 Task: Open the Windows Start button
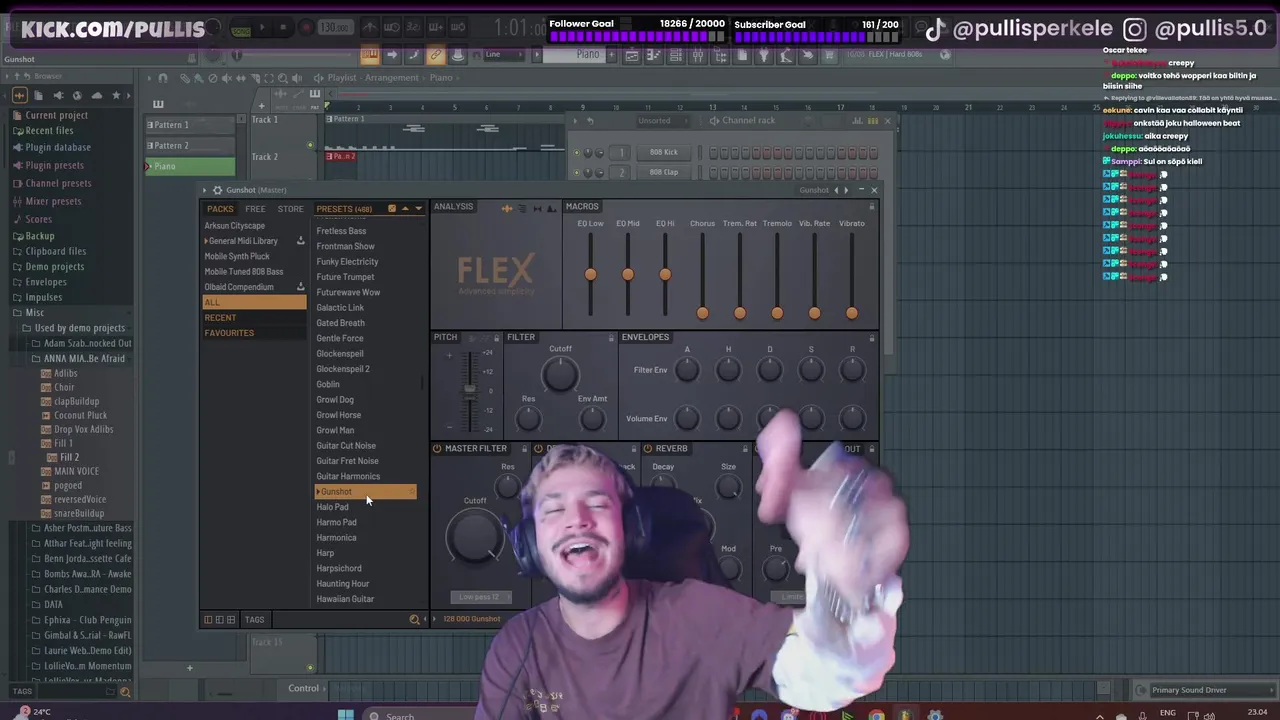point(345,715)
